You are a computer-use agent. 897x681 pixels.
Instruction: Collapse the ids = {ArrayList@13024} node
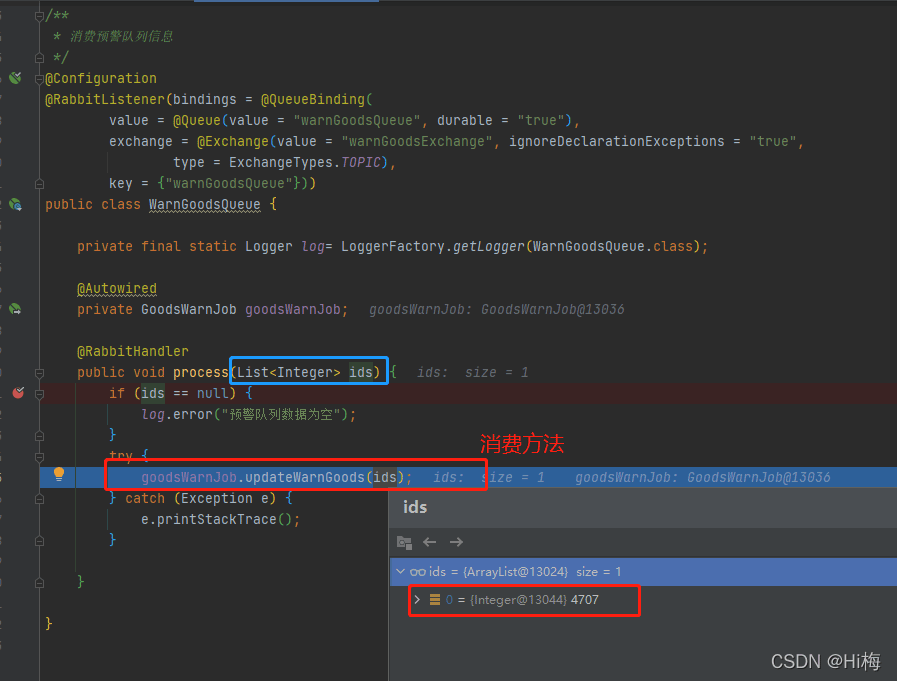click(x=400, y=572)
